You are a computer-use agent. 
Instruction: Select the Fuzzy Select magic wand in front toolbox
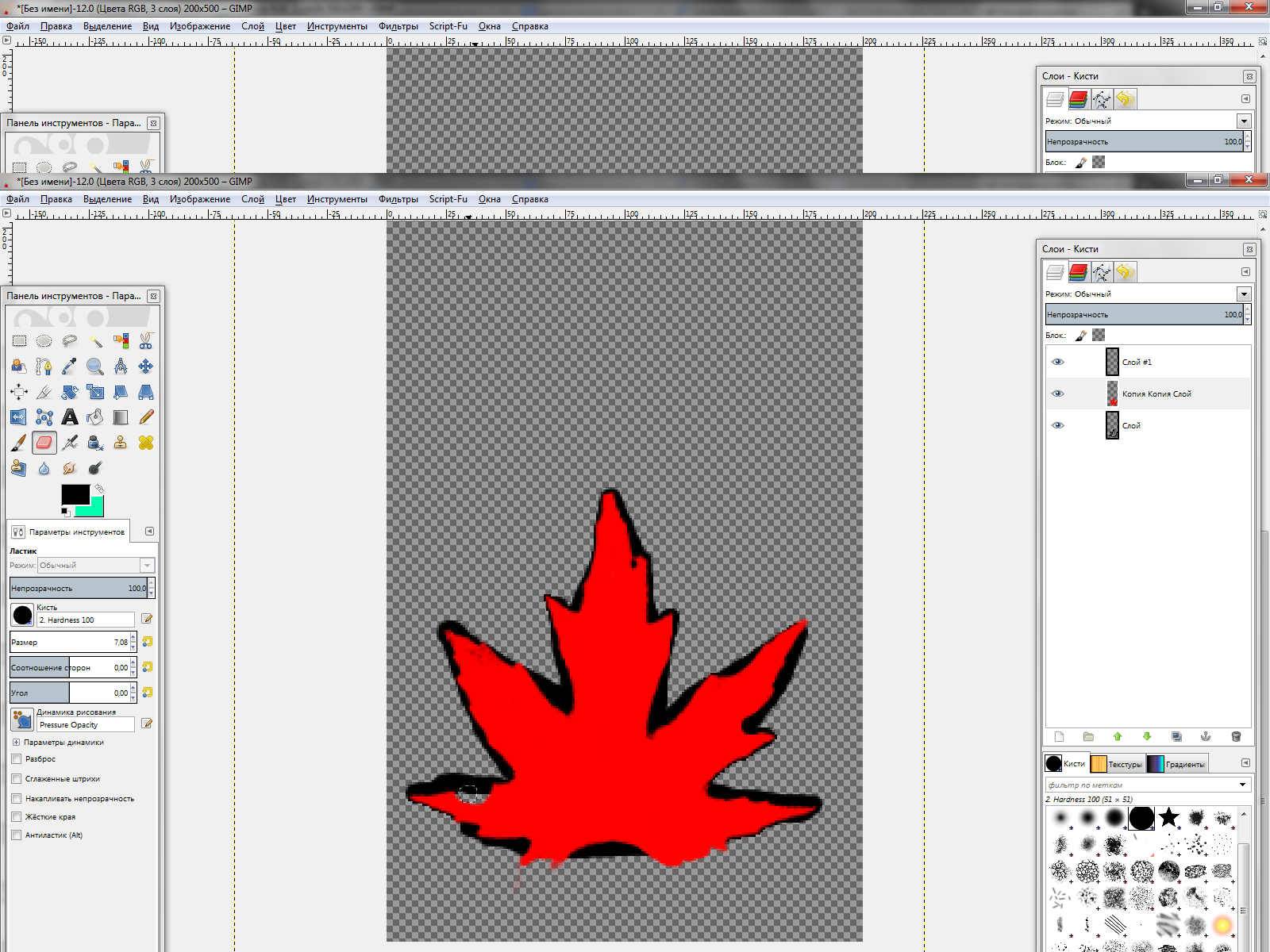click(x=95, y=341)
